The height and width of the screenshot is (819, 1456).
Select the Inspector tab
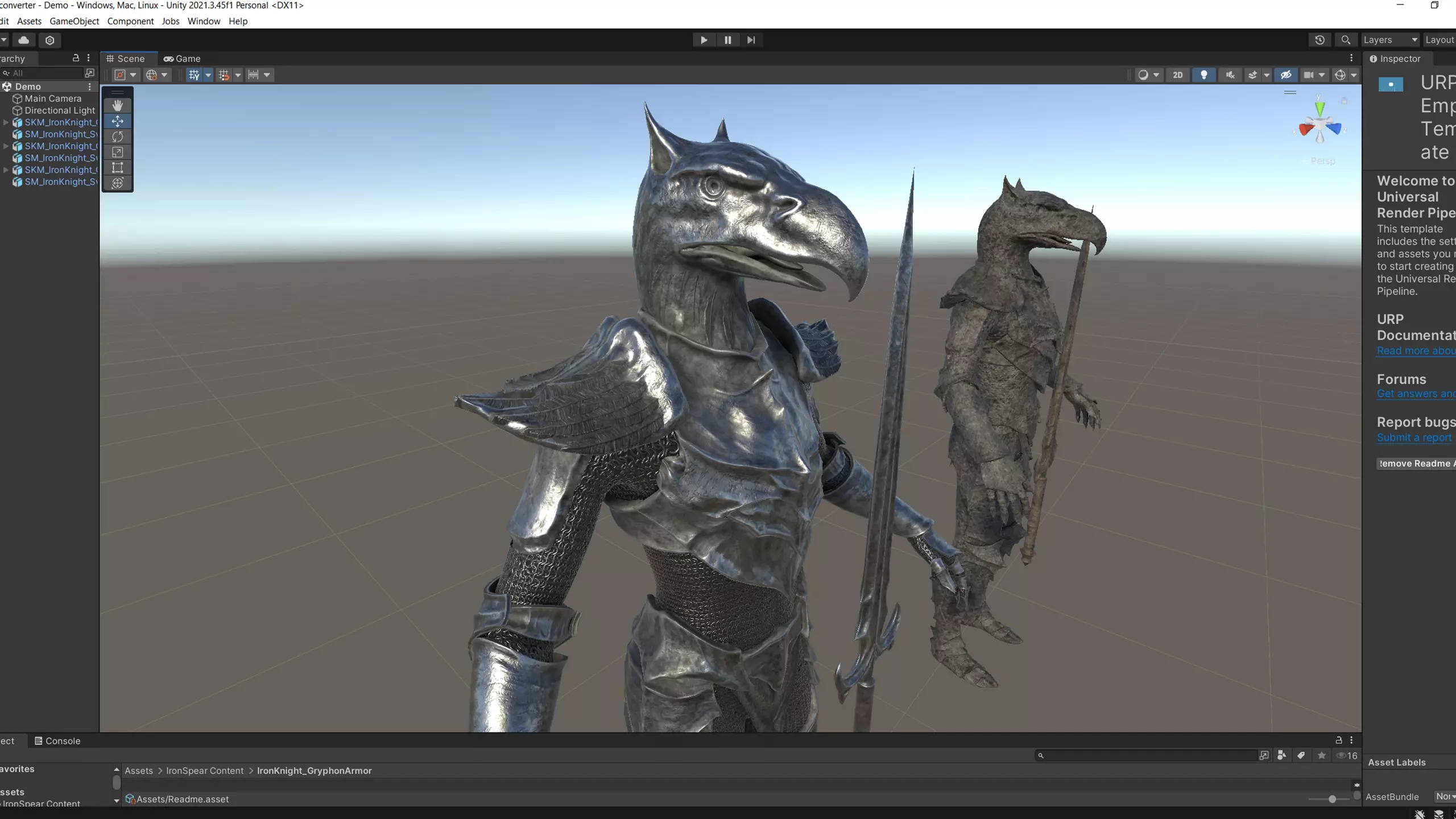tap(1396, 59)
